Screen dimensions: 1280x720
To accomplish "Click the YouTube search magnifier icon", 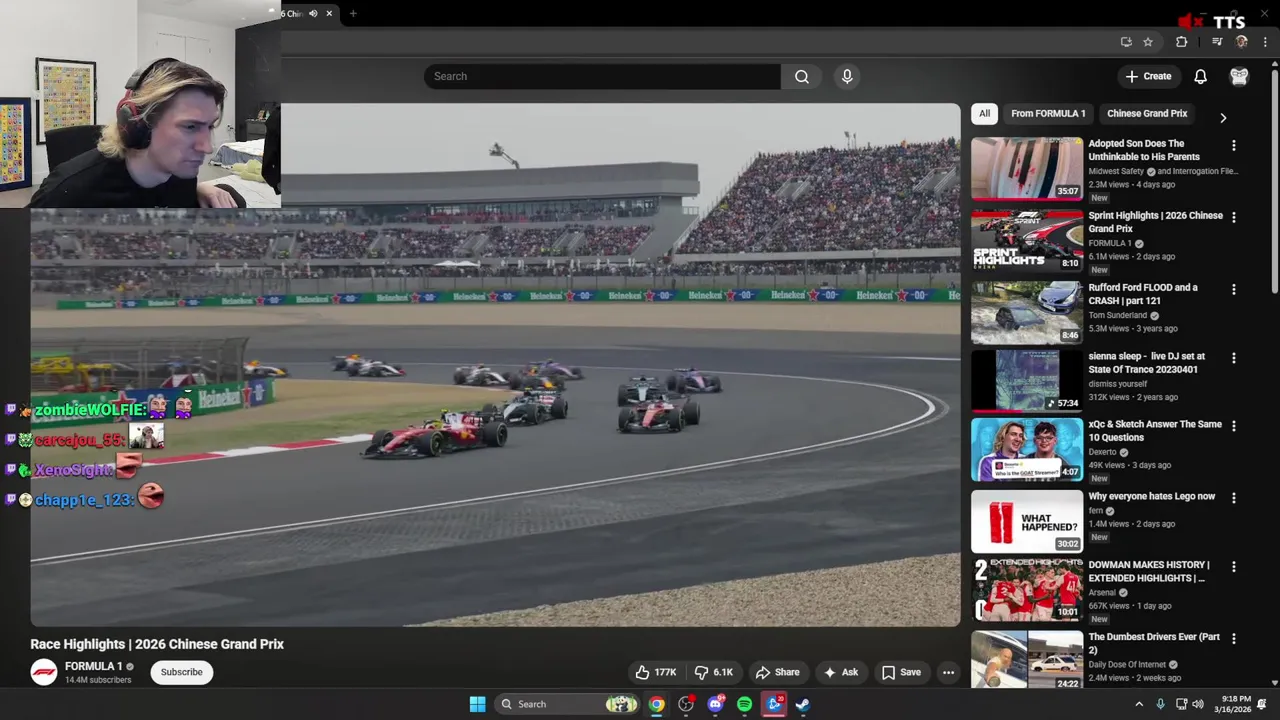I will coord(801,76).
